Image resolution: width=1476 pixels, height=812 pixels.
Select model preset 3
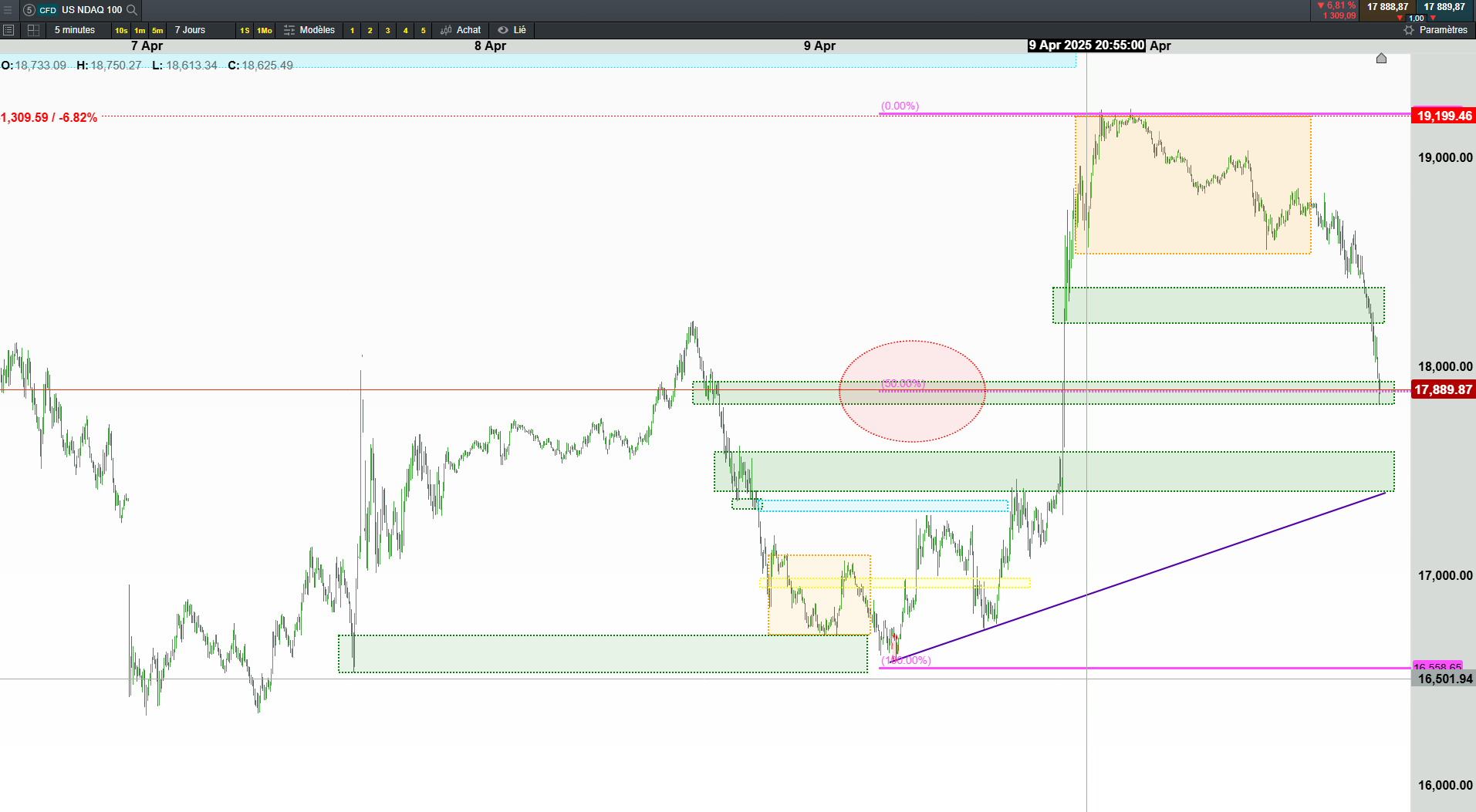(387, 30)
